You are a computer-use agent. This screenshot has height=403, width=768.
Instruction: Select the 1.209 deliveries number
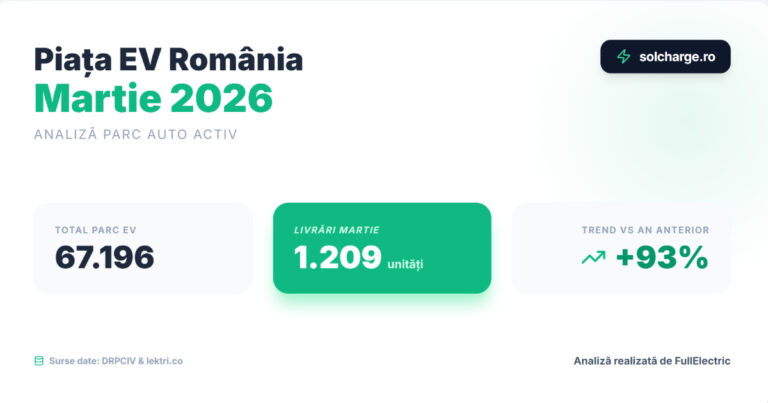[337, 258]
